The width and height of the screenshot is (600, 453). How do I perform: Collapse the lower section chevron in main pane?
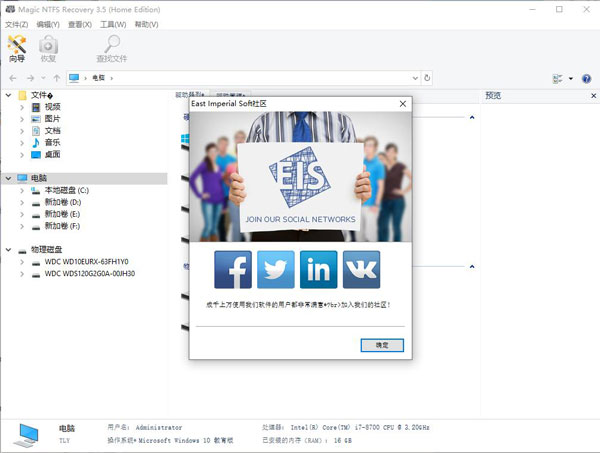pyautogui.click(x=472, y=266)
